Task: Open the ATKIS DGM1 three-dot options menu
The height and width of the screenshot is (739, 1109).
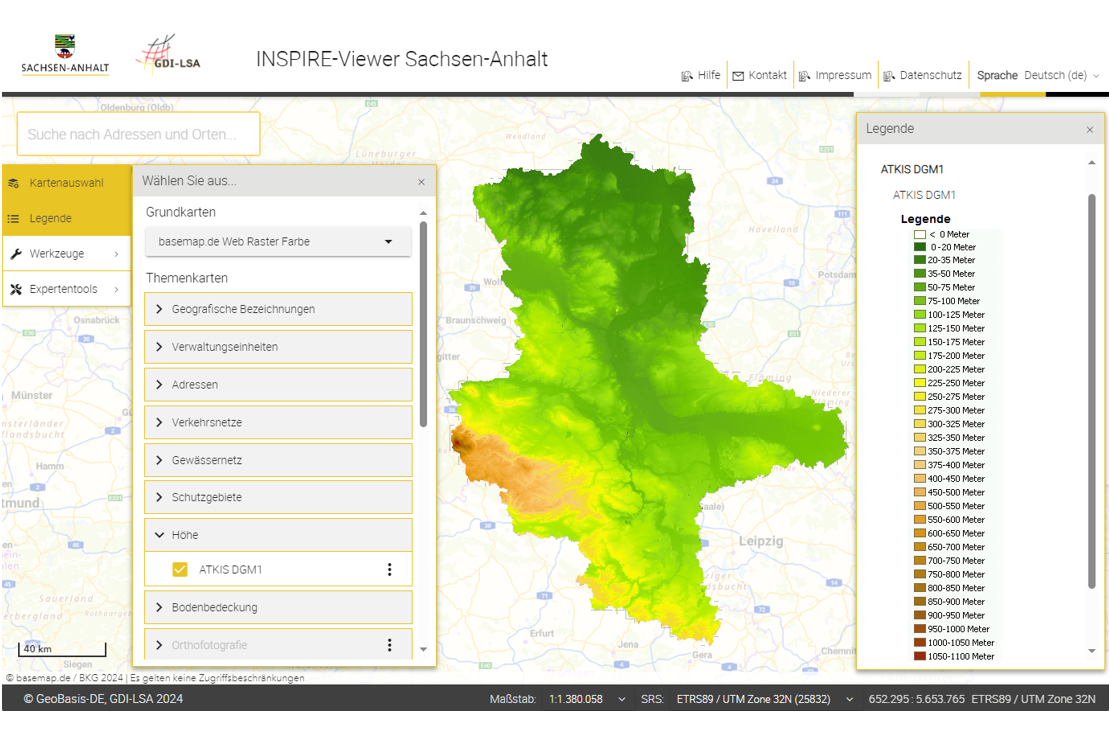Action: point(390,569)
